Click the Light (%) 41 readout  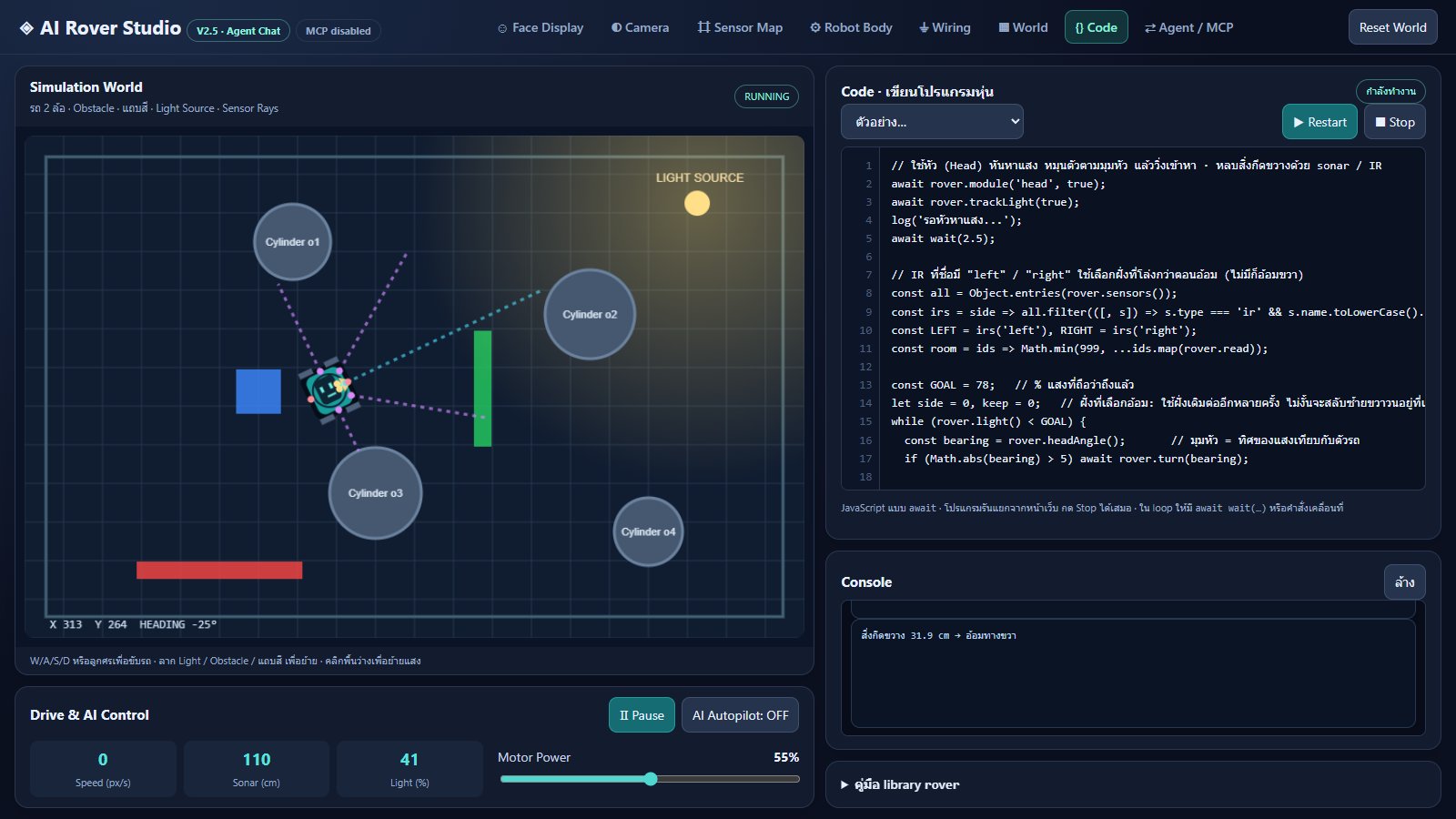click(x=409, y=769)
